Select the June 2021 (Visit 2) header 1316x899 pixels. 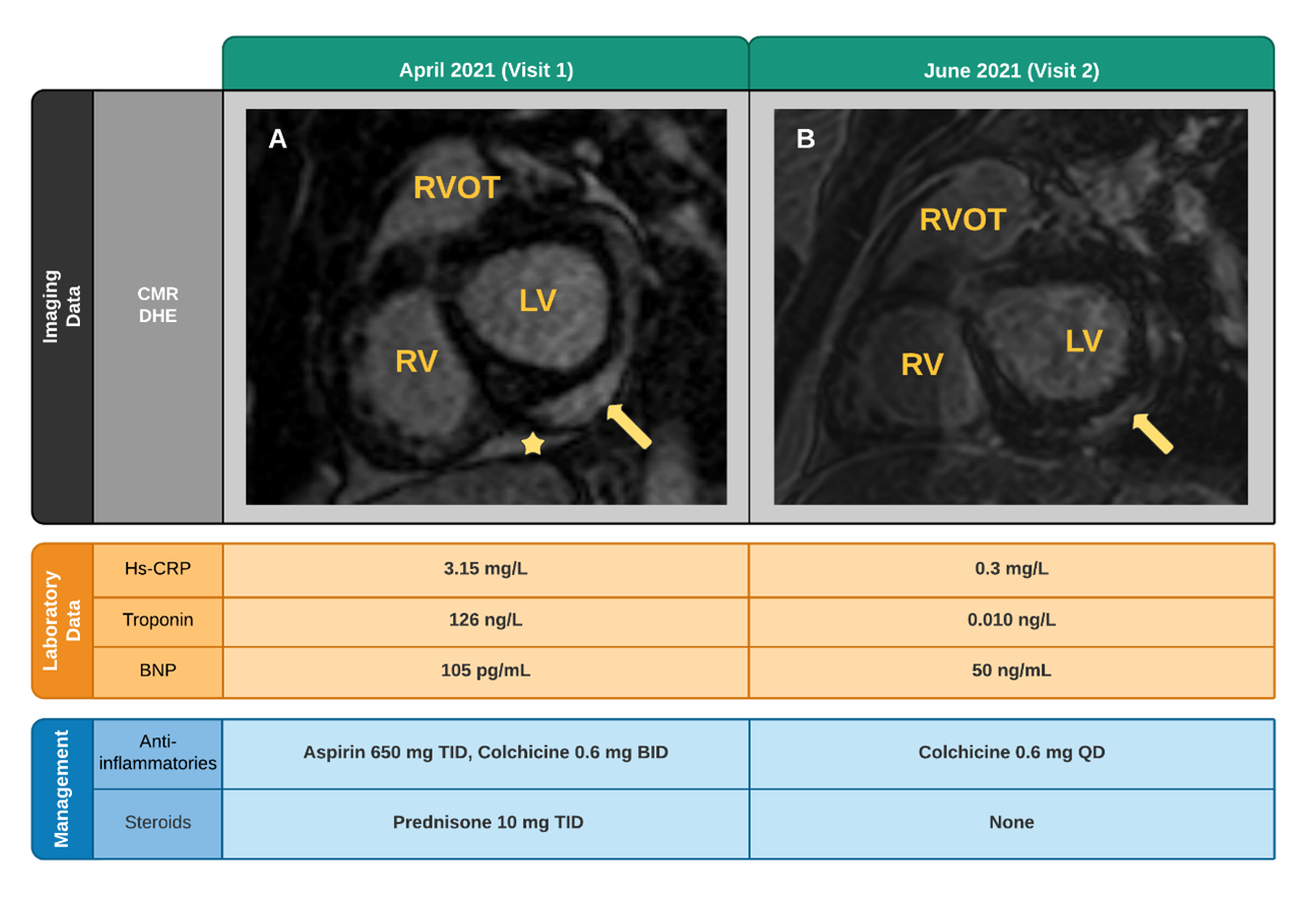pos(1011,70)
